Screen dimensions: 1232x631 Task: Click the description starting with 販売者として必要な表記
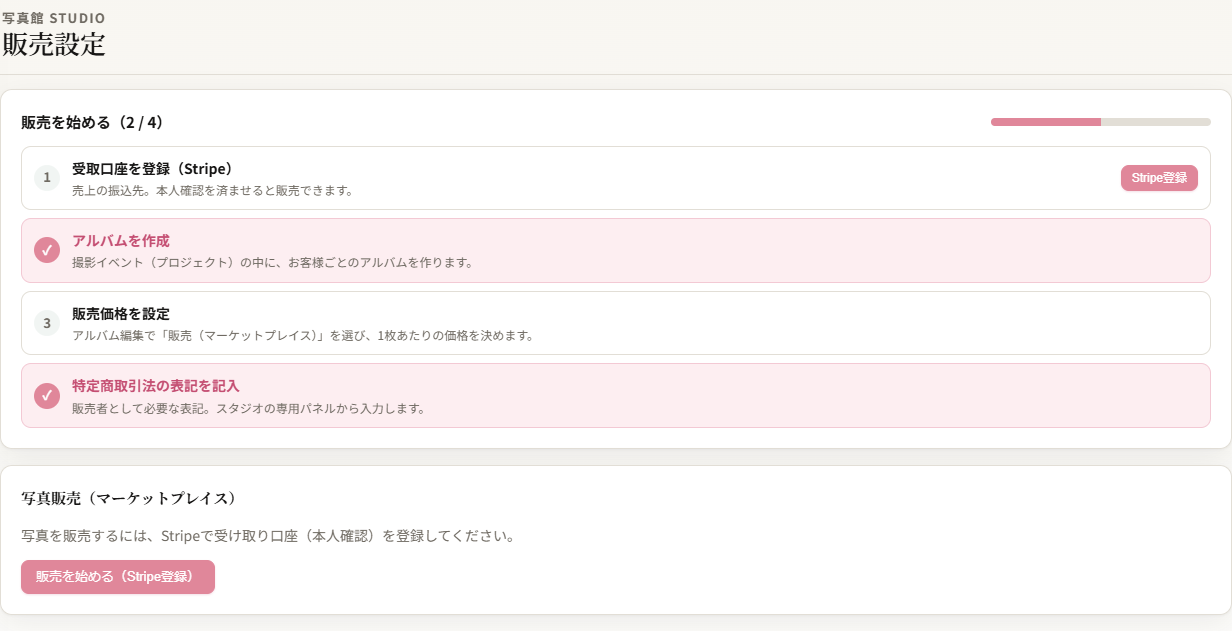click(x=248, y=408)
